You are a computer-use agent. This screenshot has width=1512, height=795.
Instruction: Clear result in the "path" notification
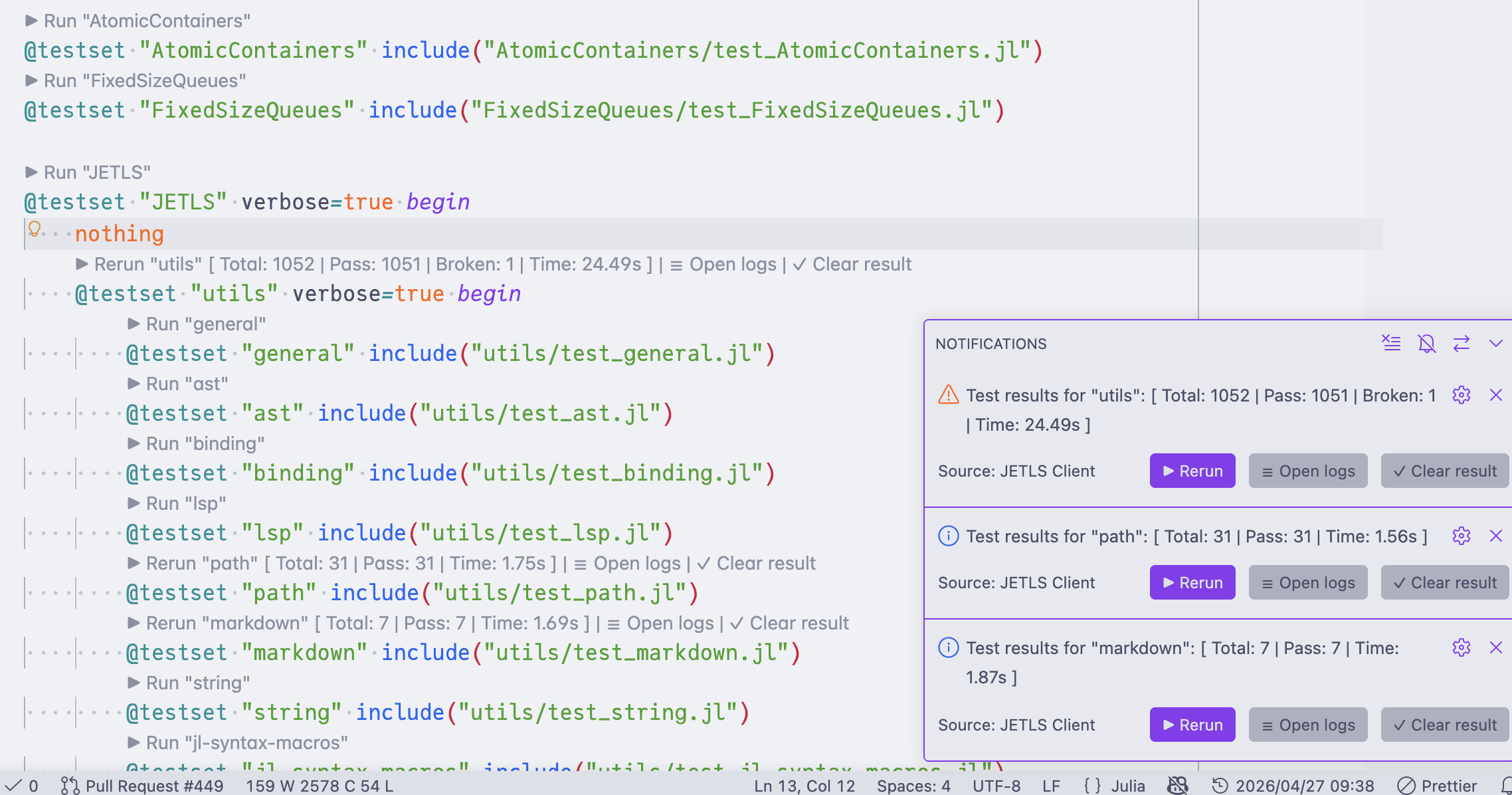pyautogui.click(x=1445, y=582)
